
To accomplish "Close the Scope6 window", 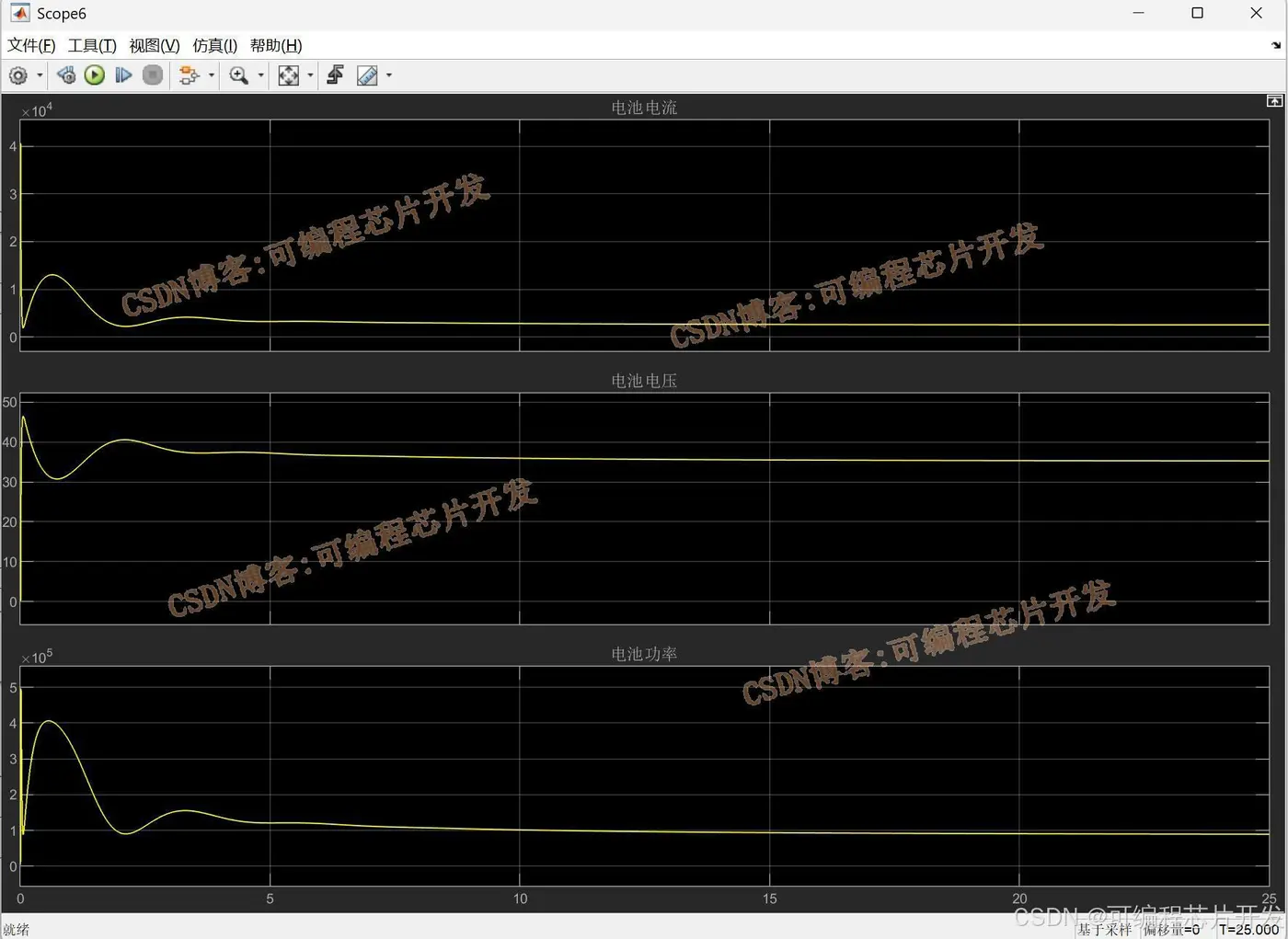I will [1256, 13].
